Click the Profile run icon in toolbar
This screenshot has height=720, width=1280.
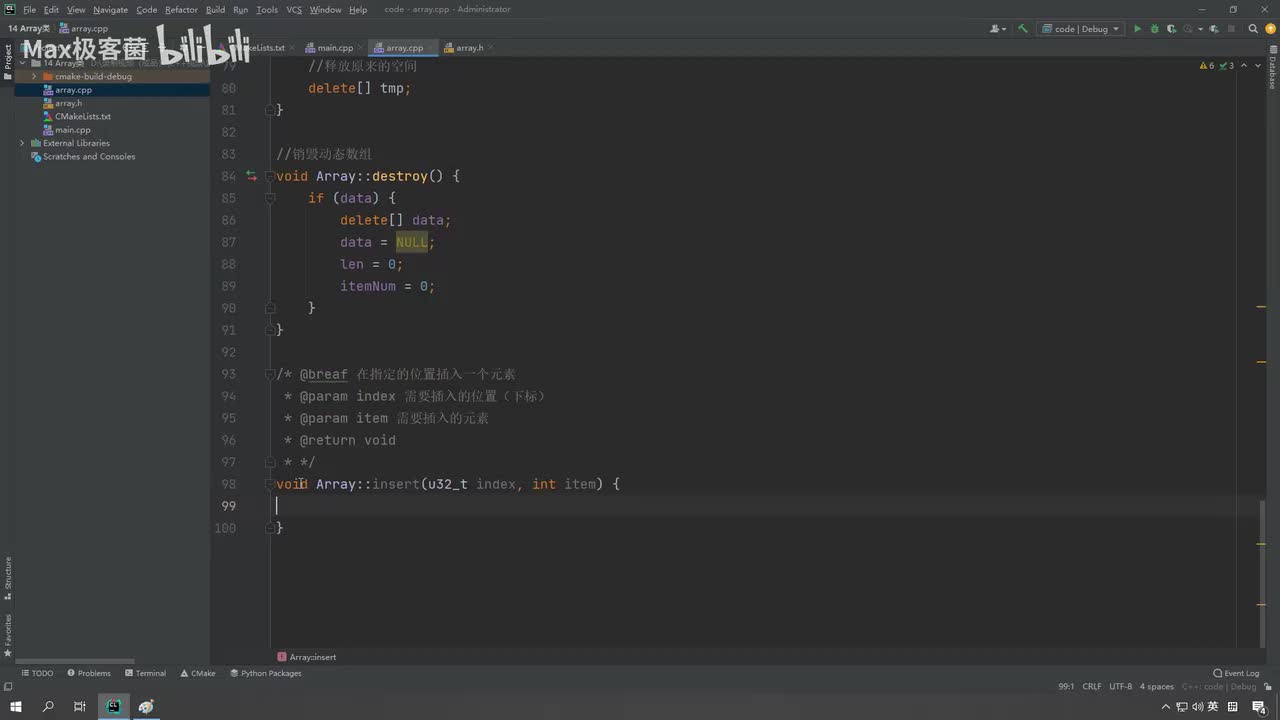click(1188, 29)
